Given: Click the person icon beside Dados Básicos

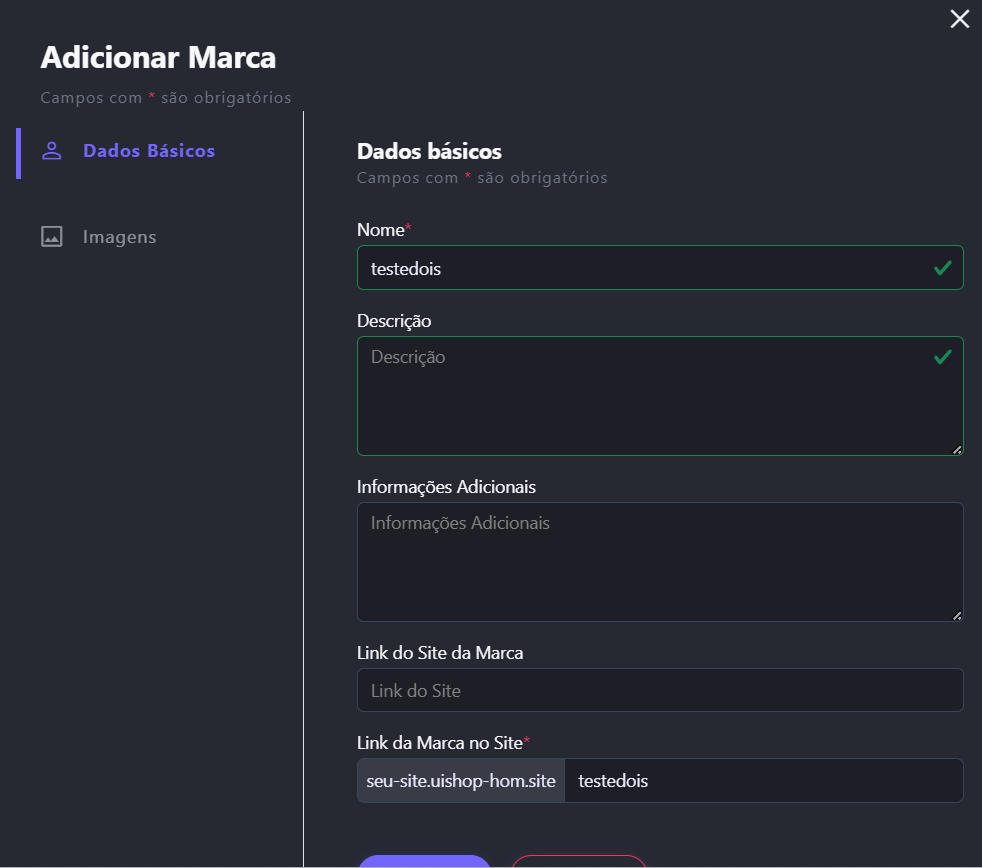Looking at the screenshot, I should pyautogui.click(x=52, y=151).
